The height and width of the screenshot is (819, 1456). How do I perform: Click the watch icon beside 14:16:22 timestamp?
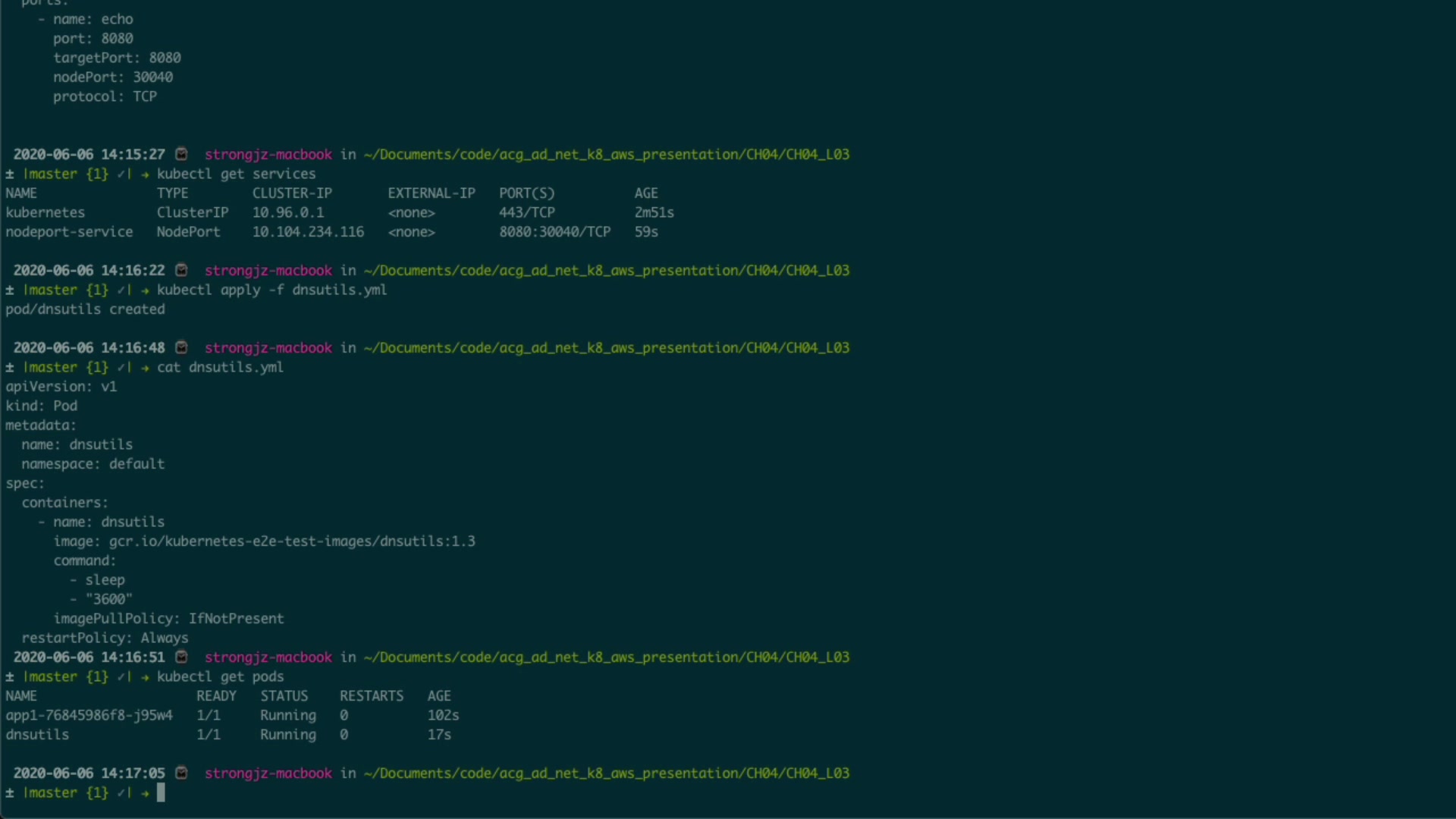pyautogui.click(x=181, y=270)
